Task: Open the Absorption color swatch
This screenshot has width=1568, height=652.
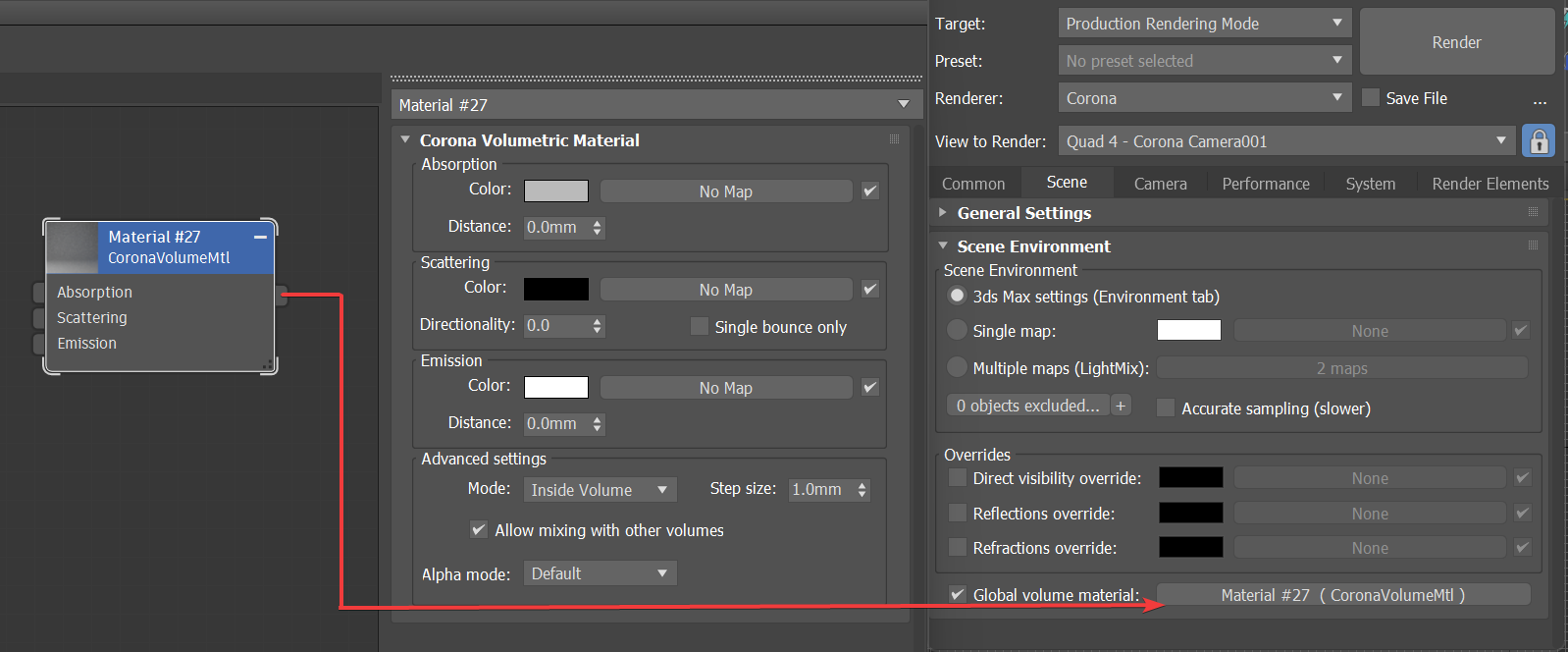Action: [556, 190]
